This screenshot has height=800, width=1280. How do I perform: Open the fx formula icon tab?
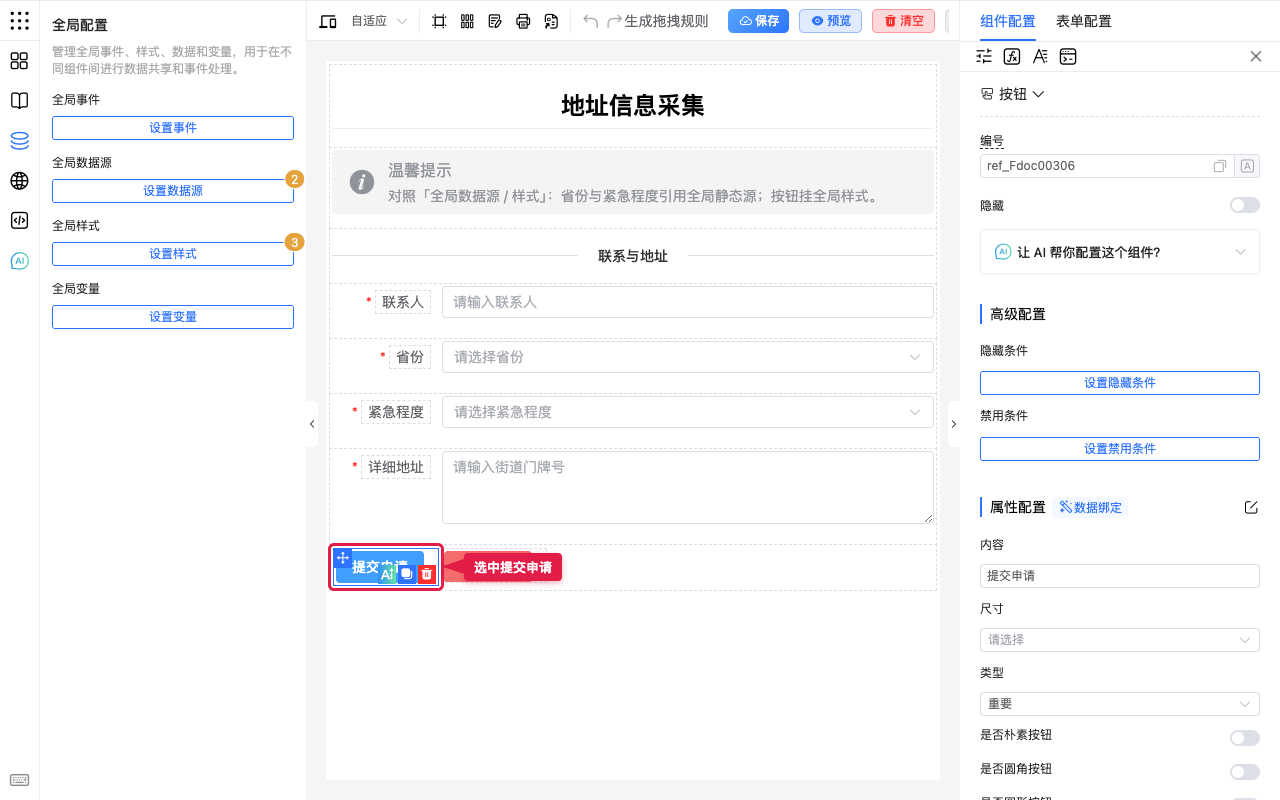(1012, 57)
